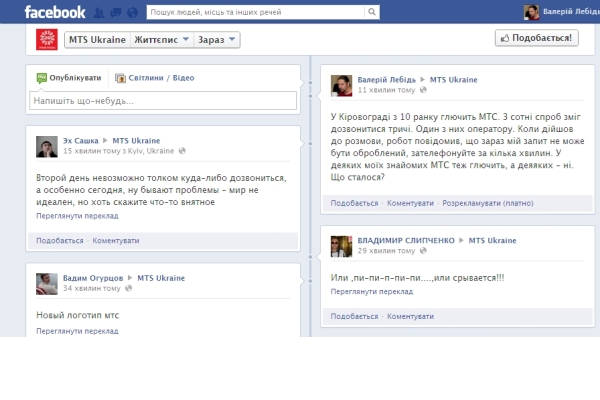Click post text 'Новый логотип мтс'
The height and width of the screenshot is (400, 600).
78,315
